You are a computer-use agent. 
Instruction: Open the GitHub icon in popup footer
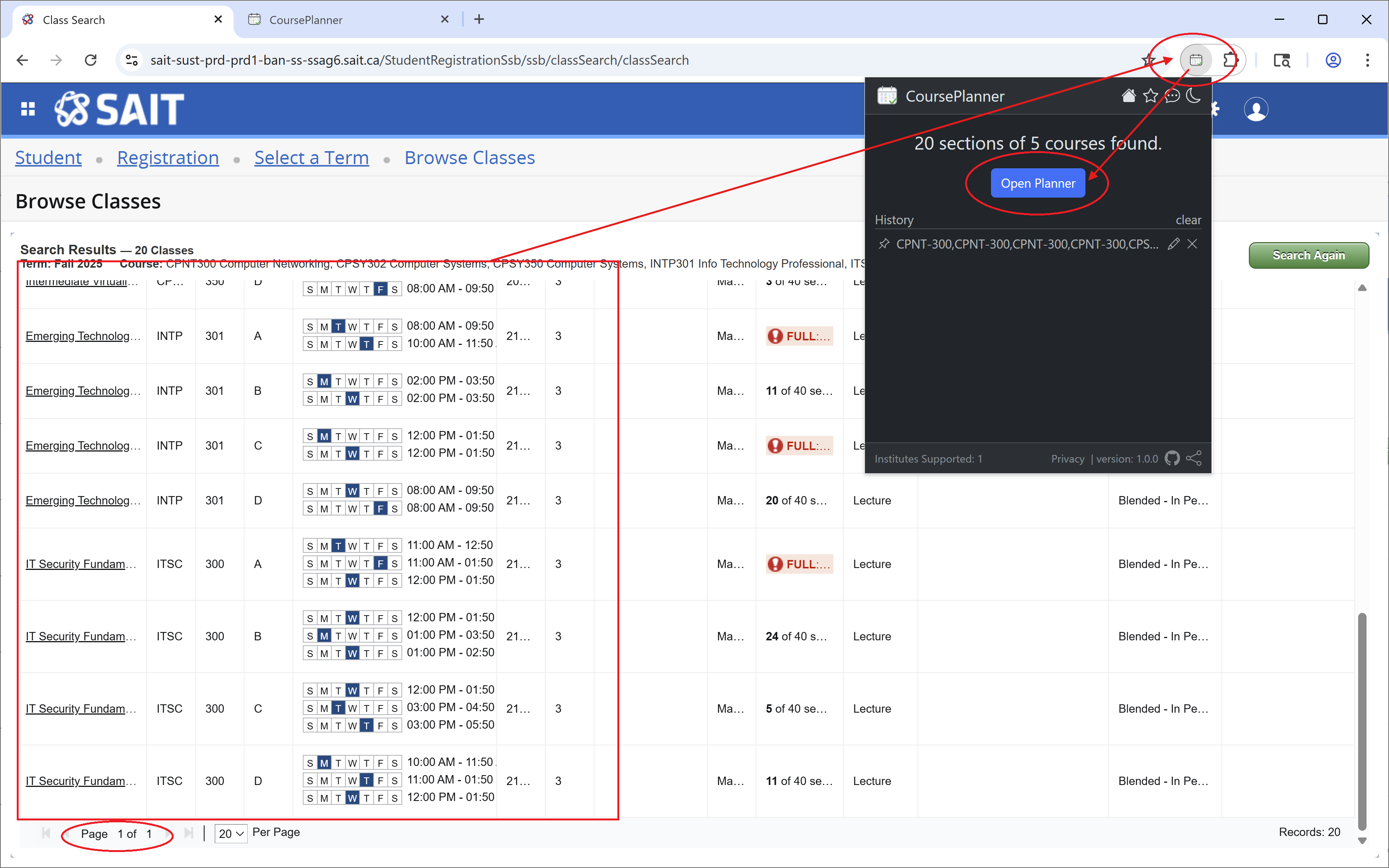tap(1172, 459)
